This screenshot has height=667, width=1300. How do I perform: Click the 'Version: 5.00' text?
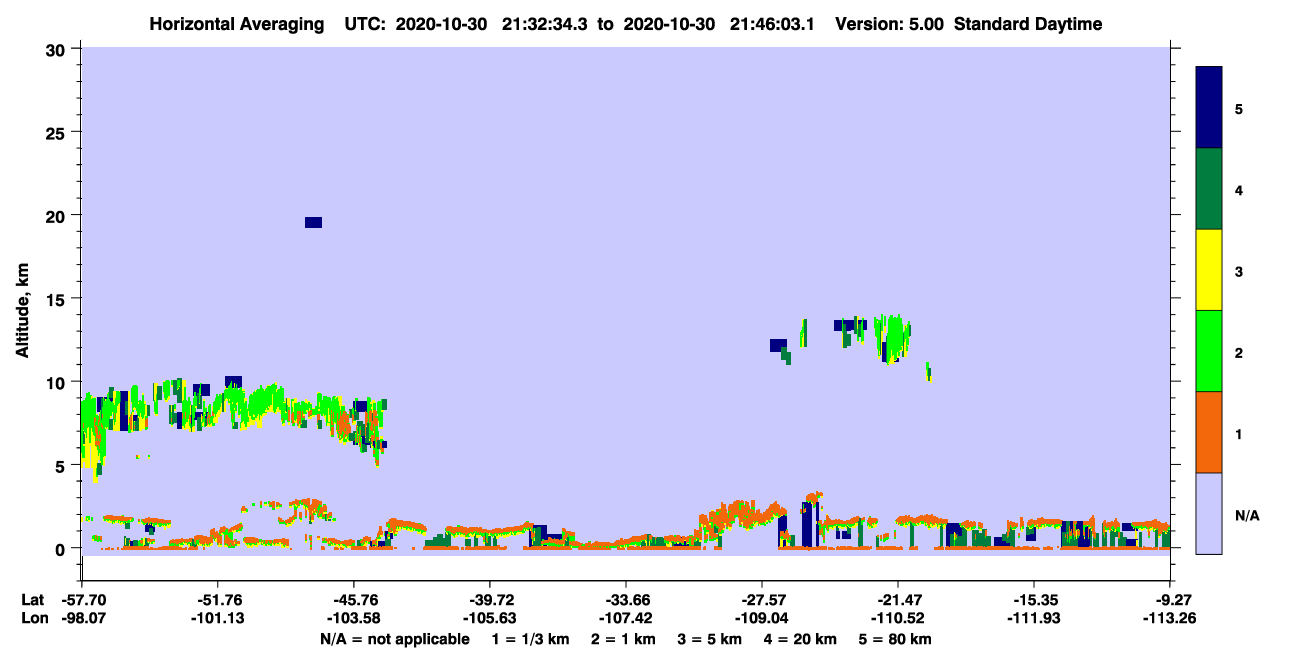click(x=890, y=24)
